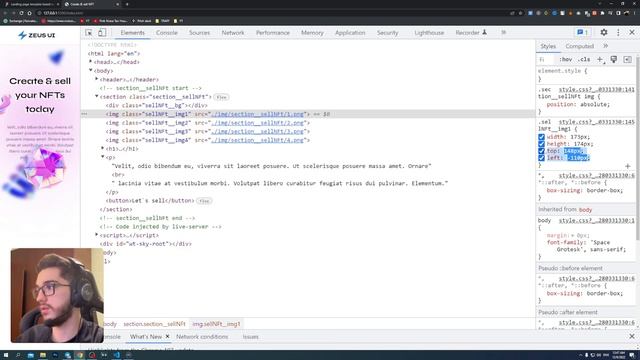Expand the head node
Screen dimensions: 640x360
click(x=91, y=62)
